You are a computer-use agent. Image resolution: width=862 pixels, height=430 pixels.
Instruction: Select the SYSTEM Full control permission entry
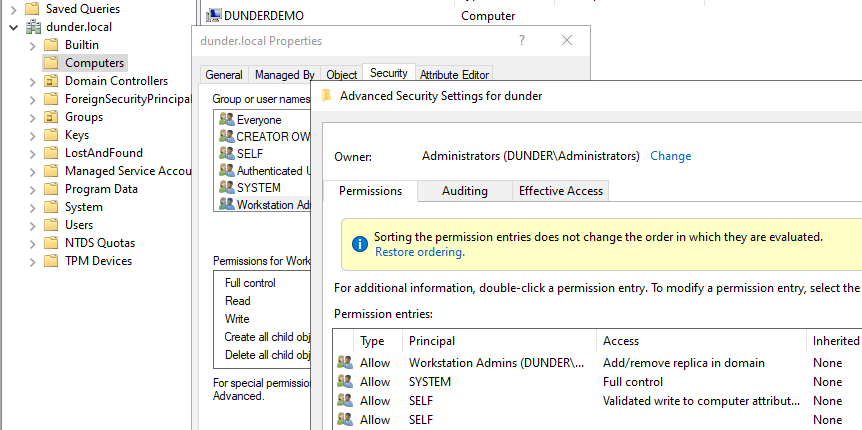[x=598, y=382]
